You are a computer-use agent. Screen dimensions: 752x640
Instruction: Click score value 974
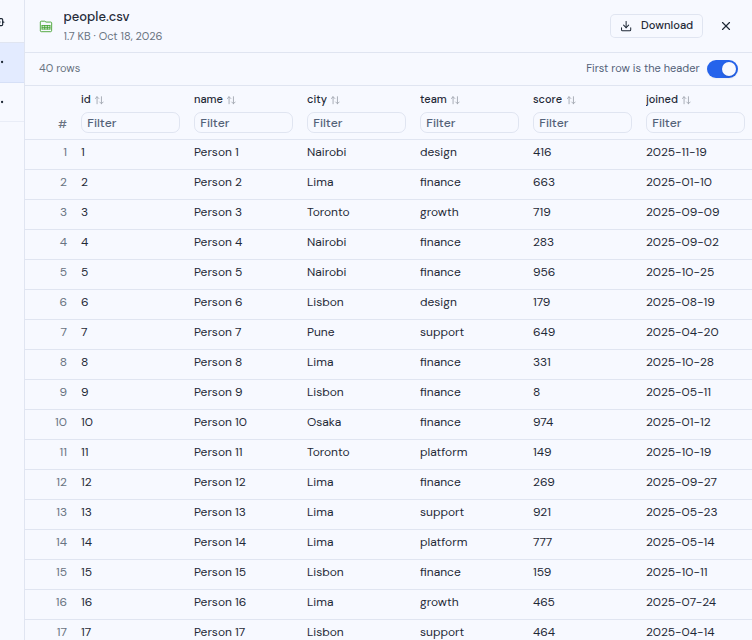click(543, 422)
